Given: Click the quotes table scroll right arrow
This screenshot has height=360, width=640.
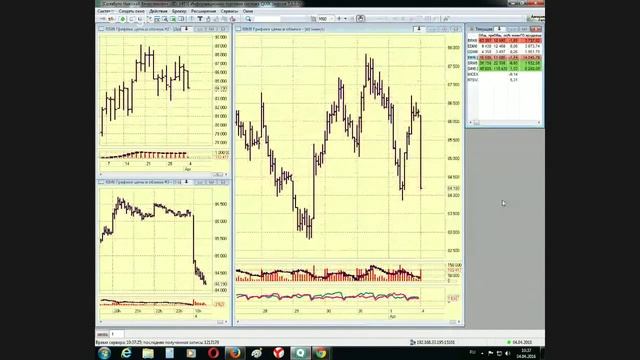Looking at the screenshot, I should point(539,123).
